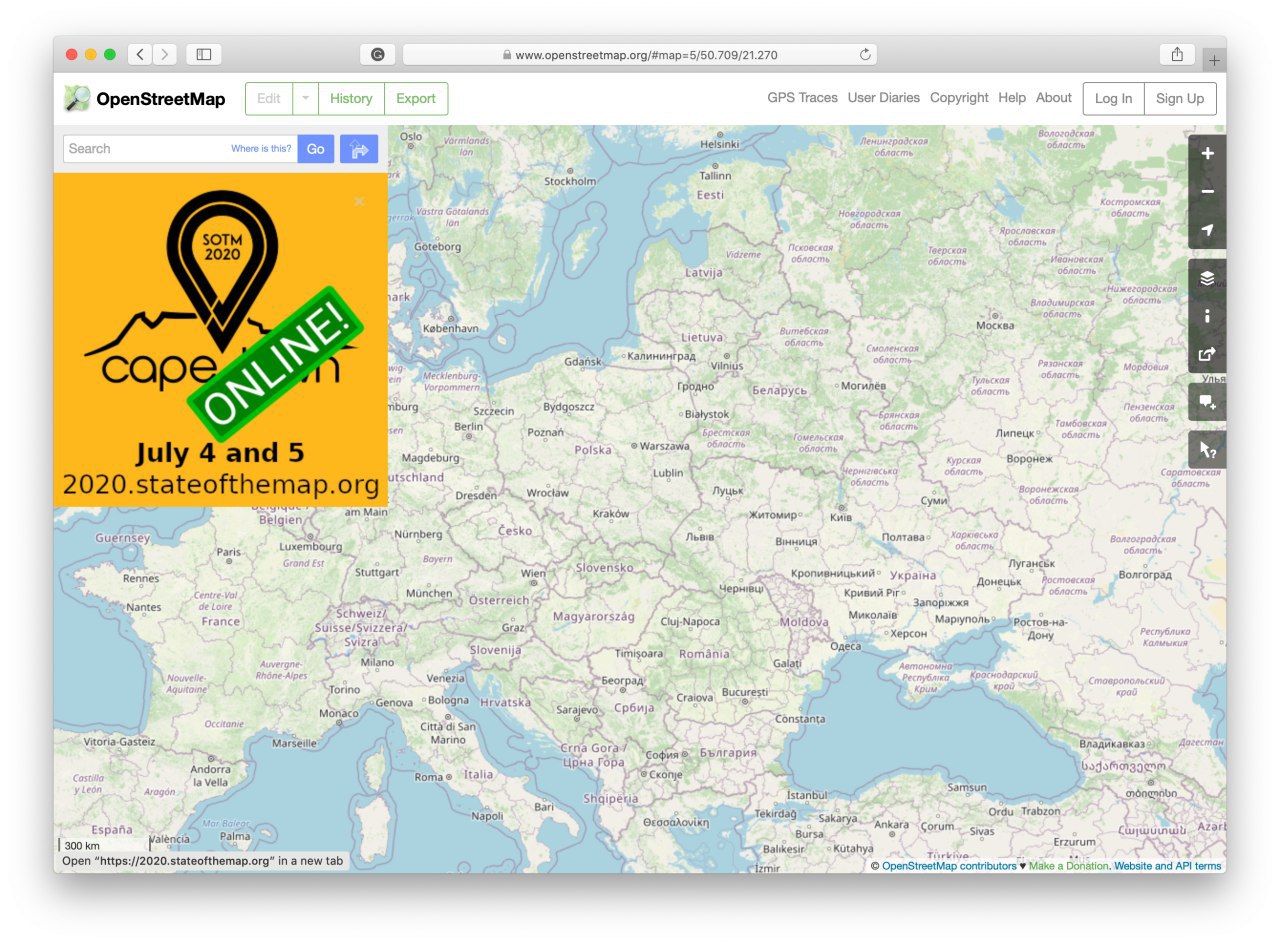
Task: Expand the Edit dropdown arrow
Action: click(x=305, y=98)
